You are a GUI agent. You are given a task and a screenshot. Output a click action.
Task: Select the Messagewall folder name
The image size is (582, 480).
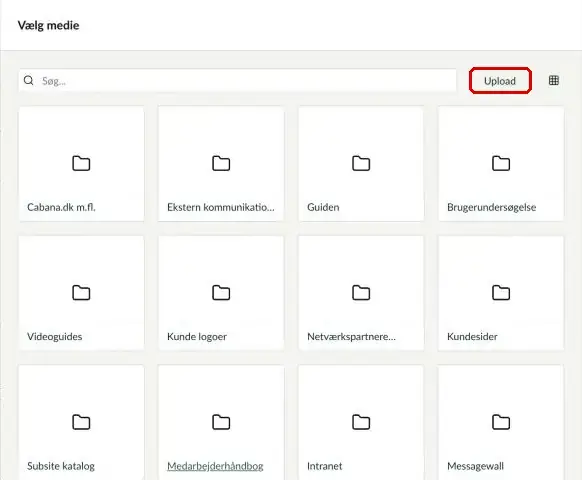(x=475, y=466)
